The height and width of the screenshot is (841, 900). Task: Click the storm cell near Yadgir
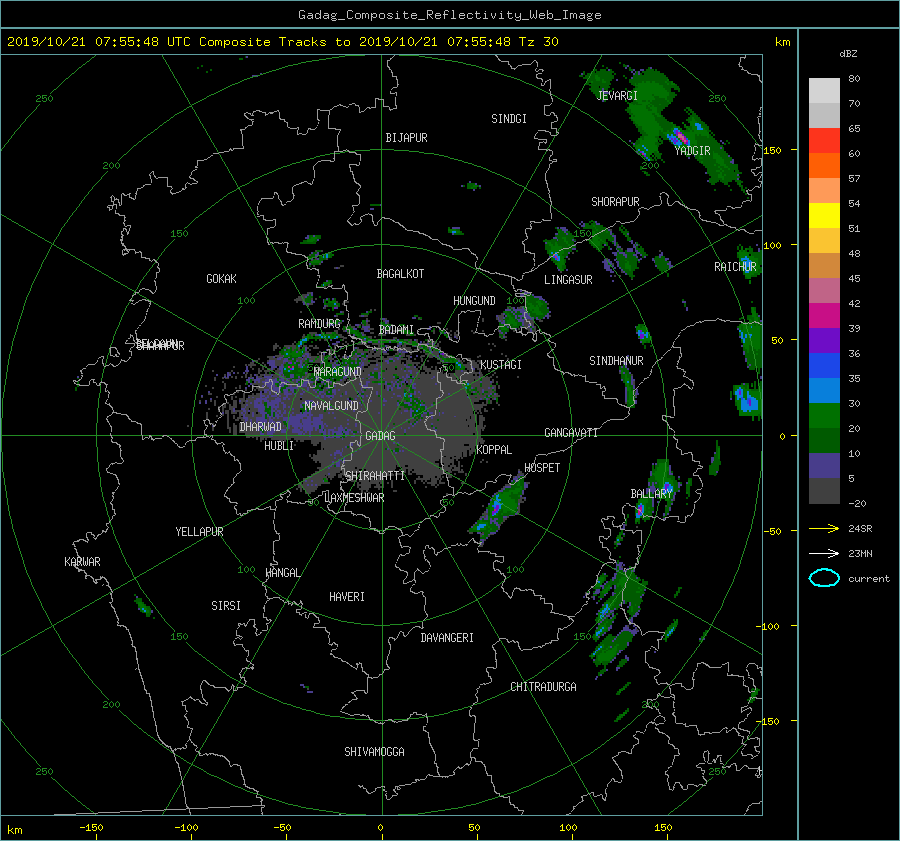[x=680, y=137]
